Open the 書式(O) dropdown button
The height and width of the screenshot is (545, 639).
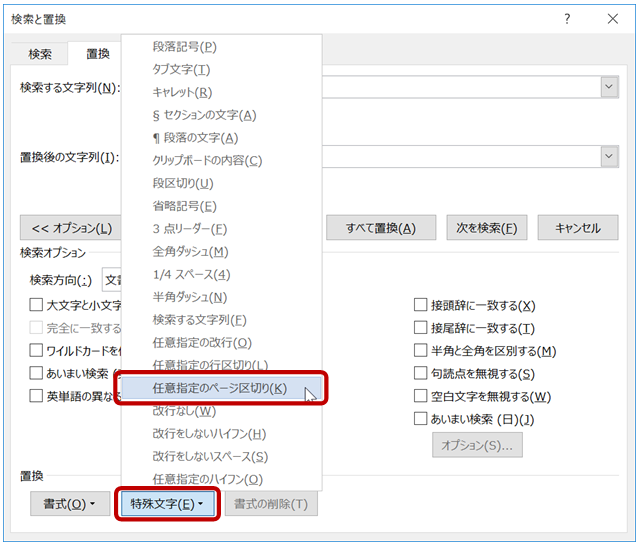click(x=69, y=504)
